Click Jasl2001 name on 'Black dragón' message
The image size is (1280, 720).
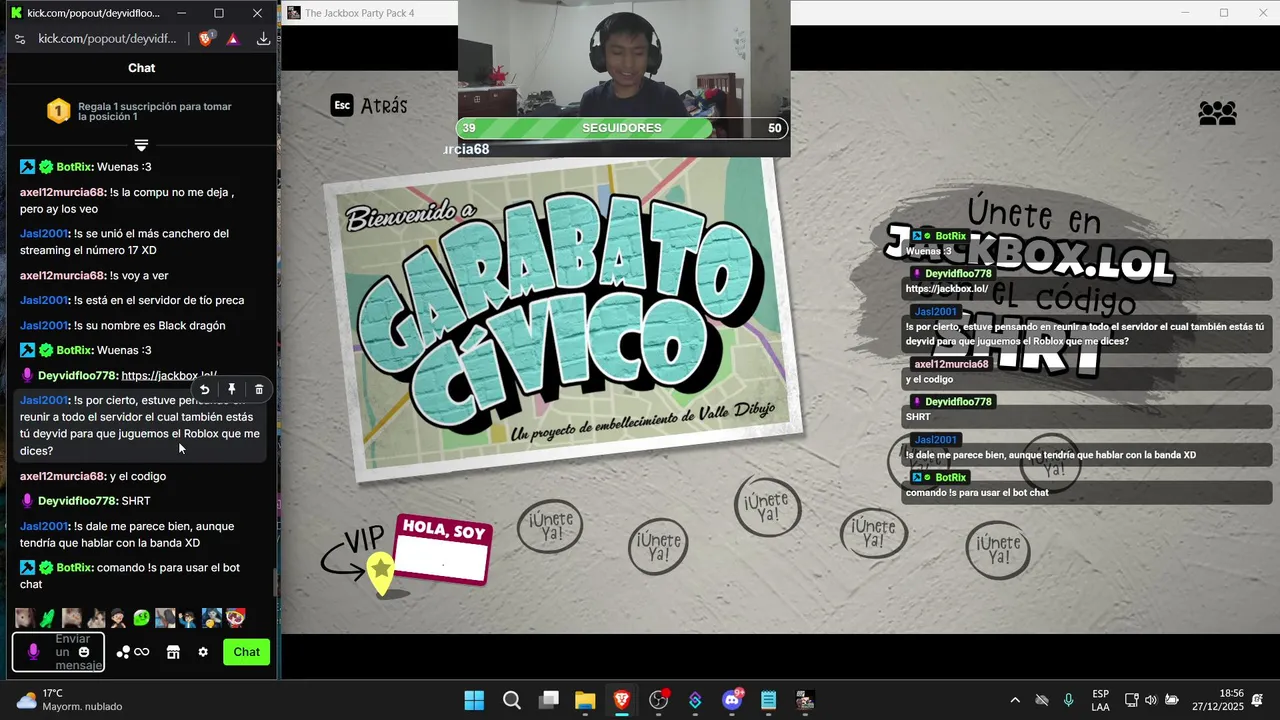(44, 325)
